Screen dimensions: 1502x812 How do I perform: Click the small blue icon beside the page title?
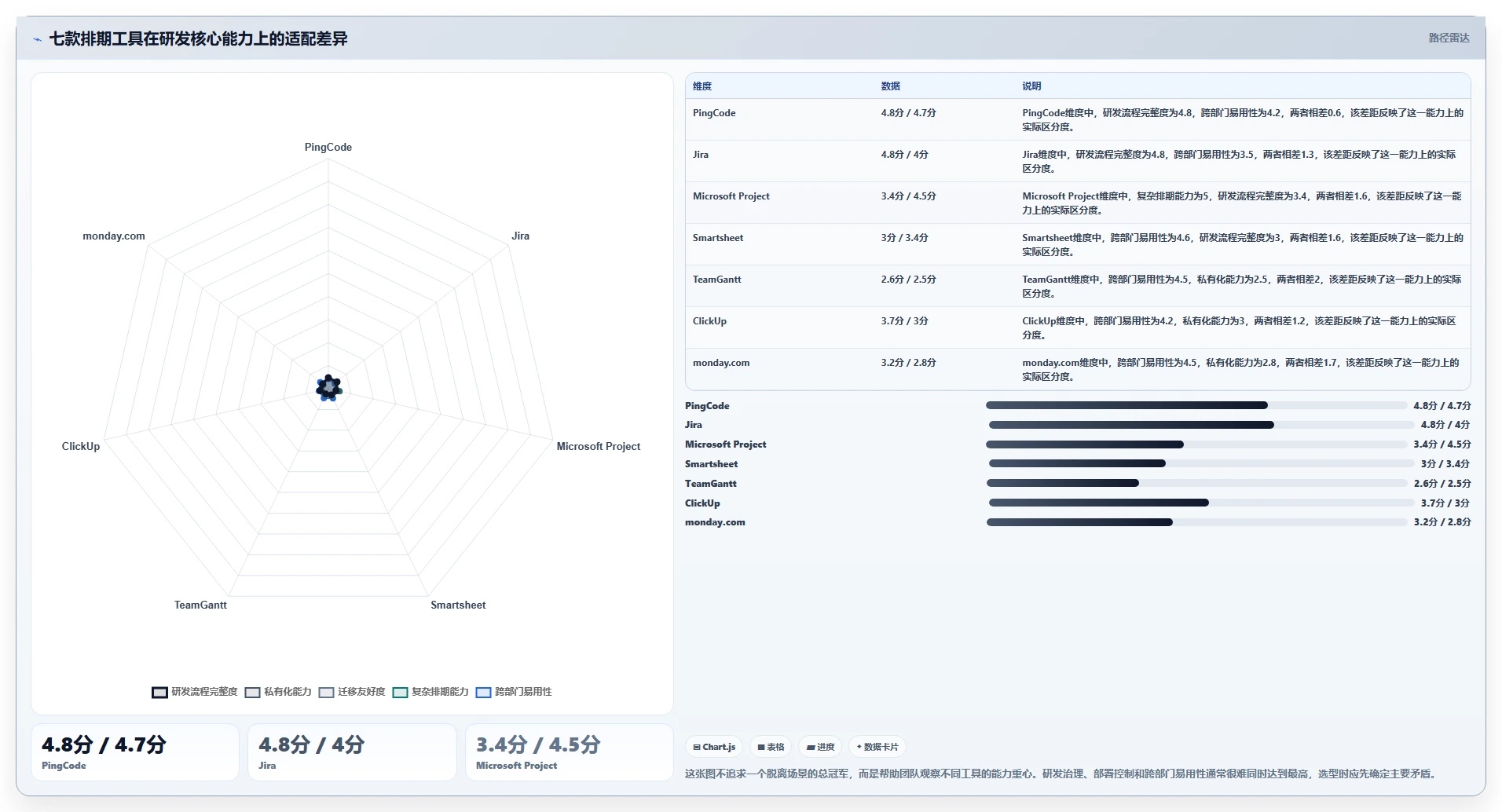pyautogui.click(x=37, y=39)
